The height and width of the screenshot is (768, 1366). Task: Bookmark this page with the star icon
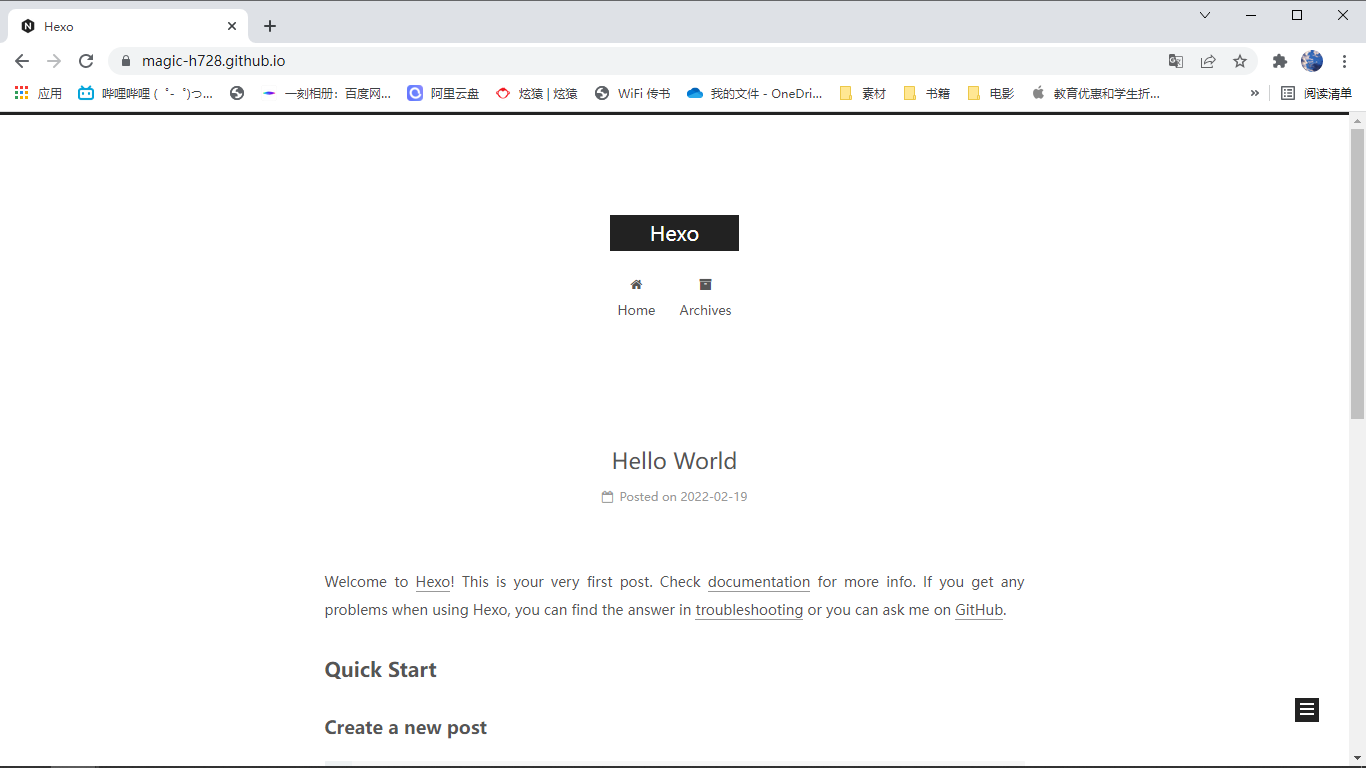1240,61
